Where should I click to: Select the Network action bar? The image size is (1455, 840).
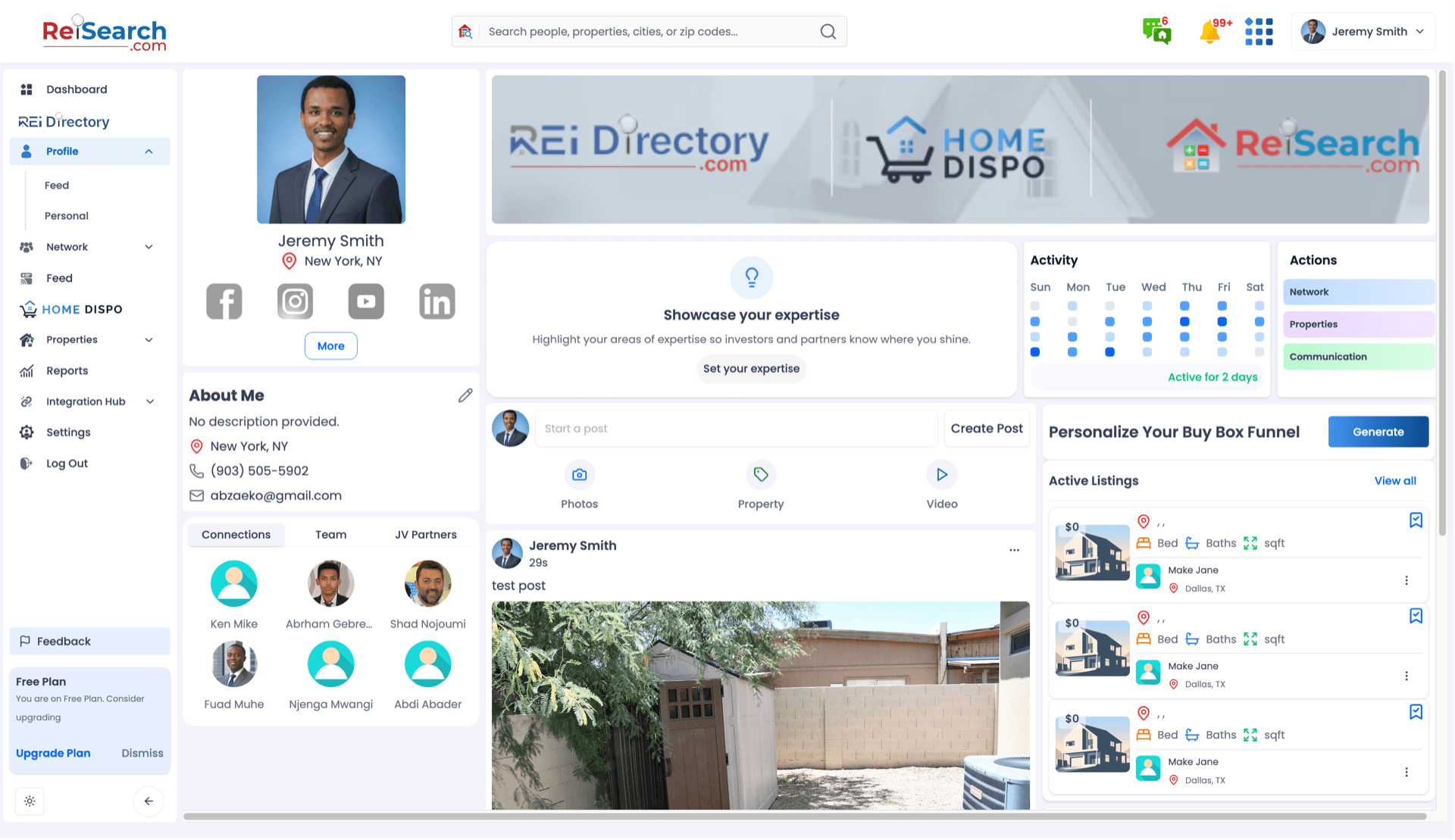(1358, 292)
